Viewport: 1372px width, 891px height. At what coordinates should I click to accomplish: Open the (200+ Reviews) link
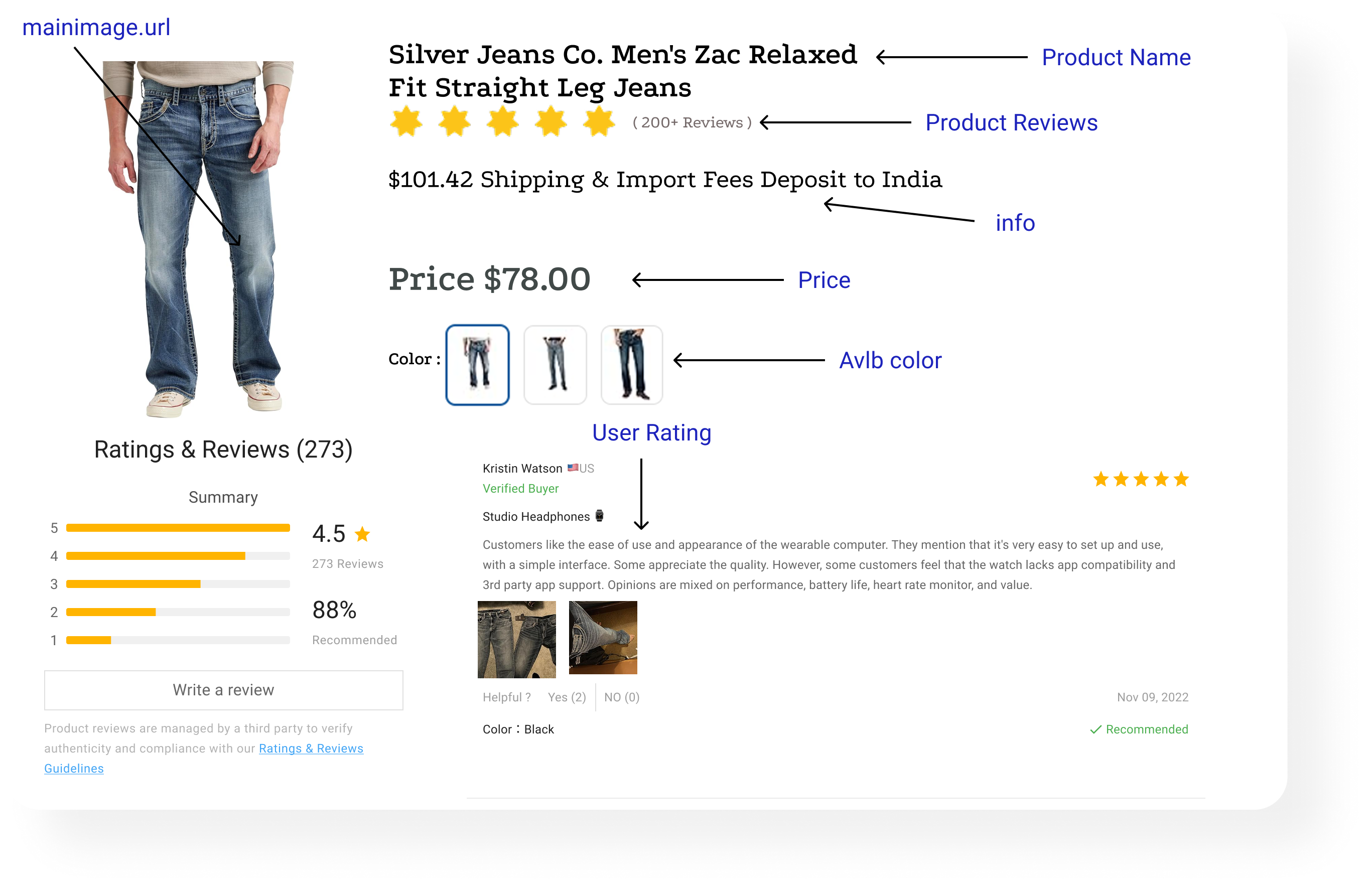coord(692,123)
